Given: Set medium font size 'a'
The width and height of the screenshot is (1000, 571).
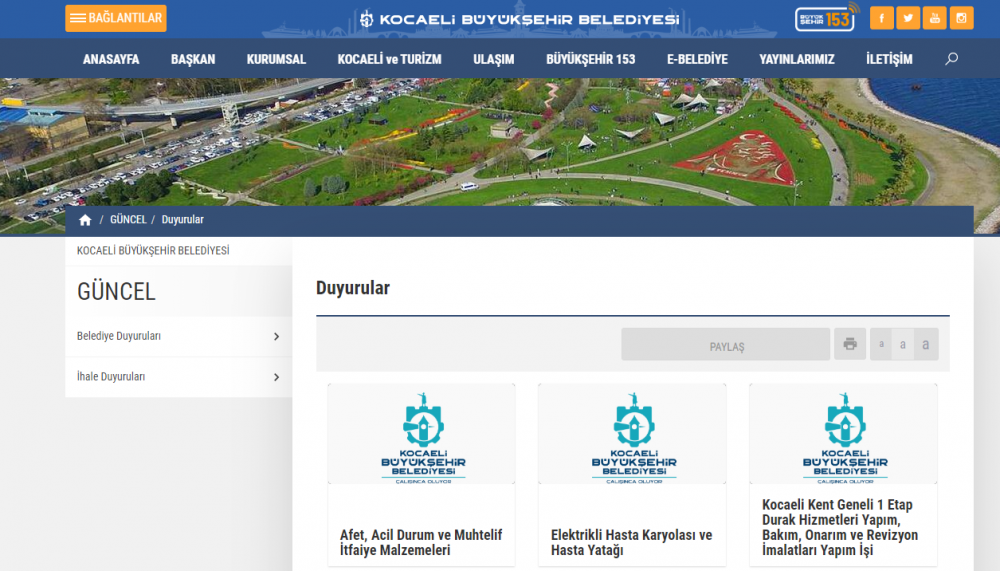Looking at the screenshot, I should pos(903,345).
